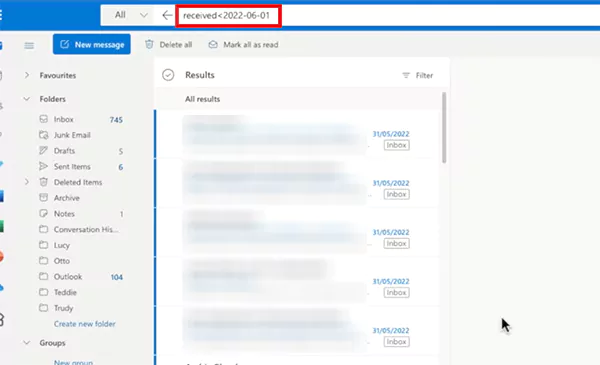Collapse the Groups section
This screenshot has width=600, height=365.
(26, 343)
